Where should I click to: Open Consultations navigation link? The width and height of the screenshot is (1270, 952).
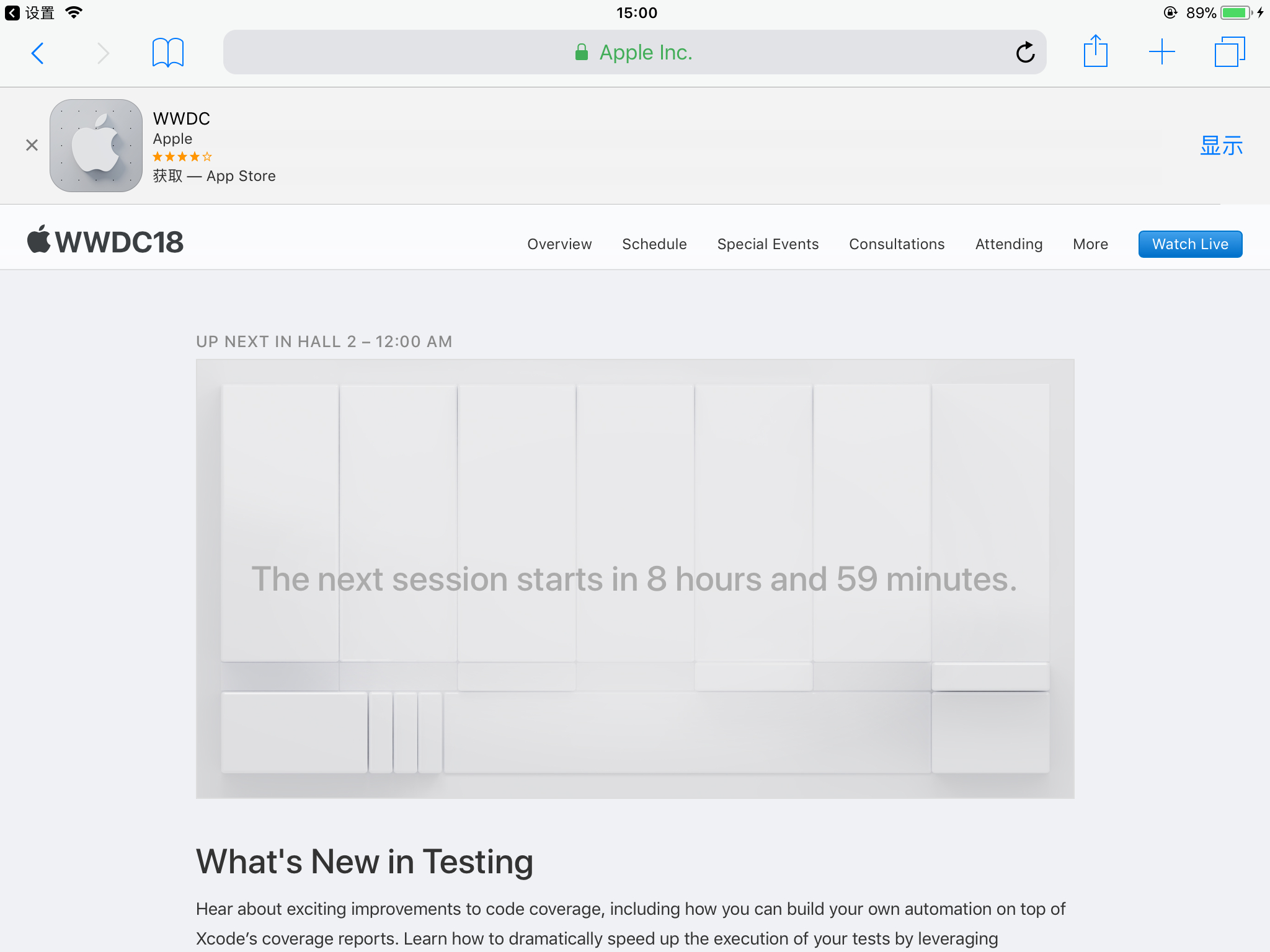pos(897,244)
